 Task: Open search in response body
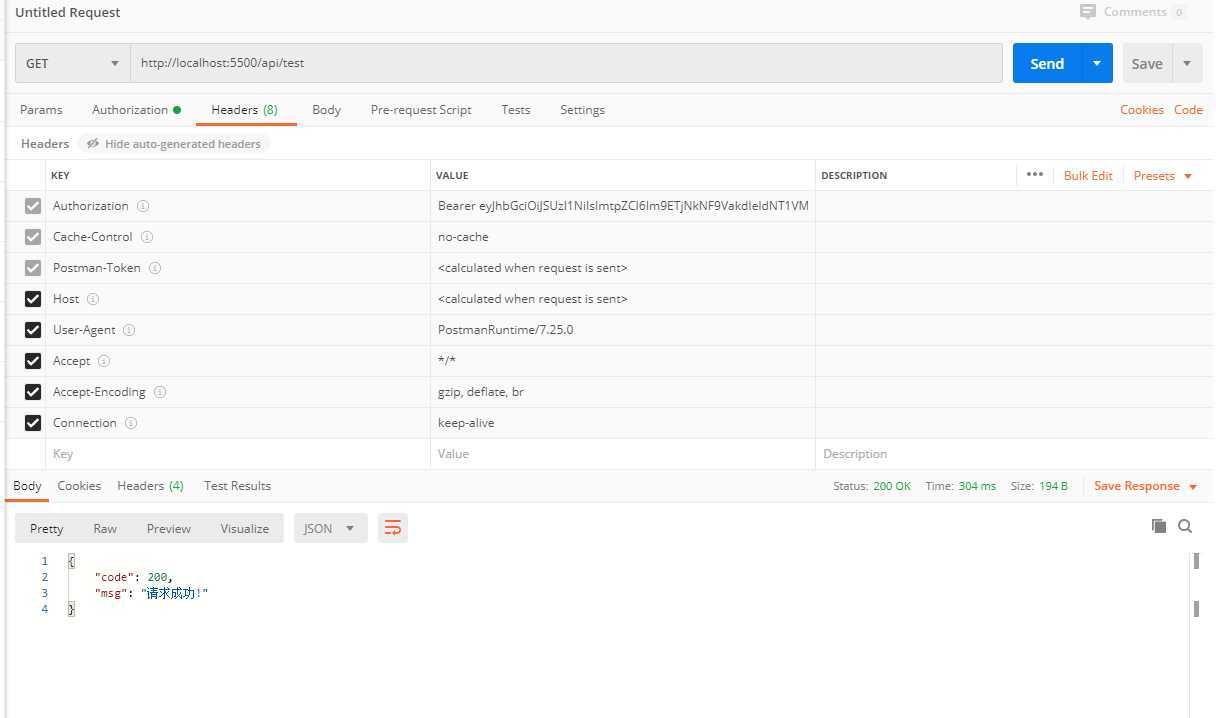(x=1185, y=526)
